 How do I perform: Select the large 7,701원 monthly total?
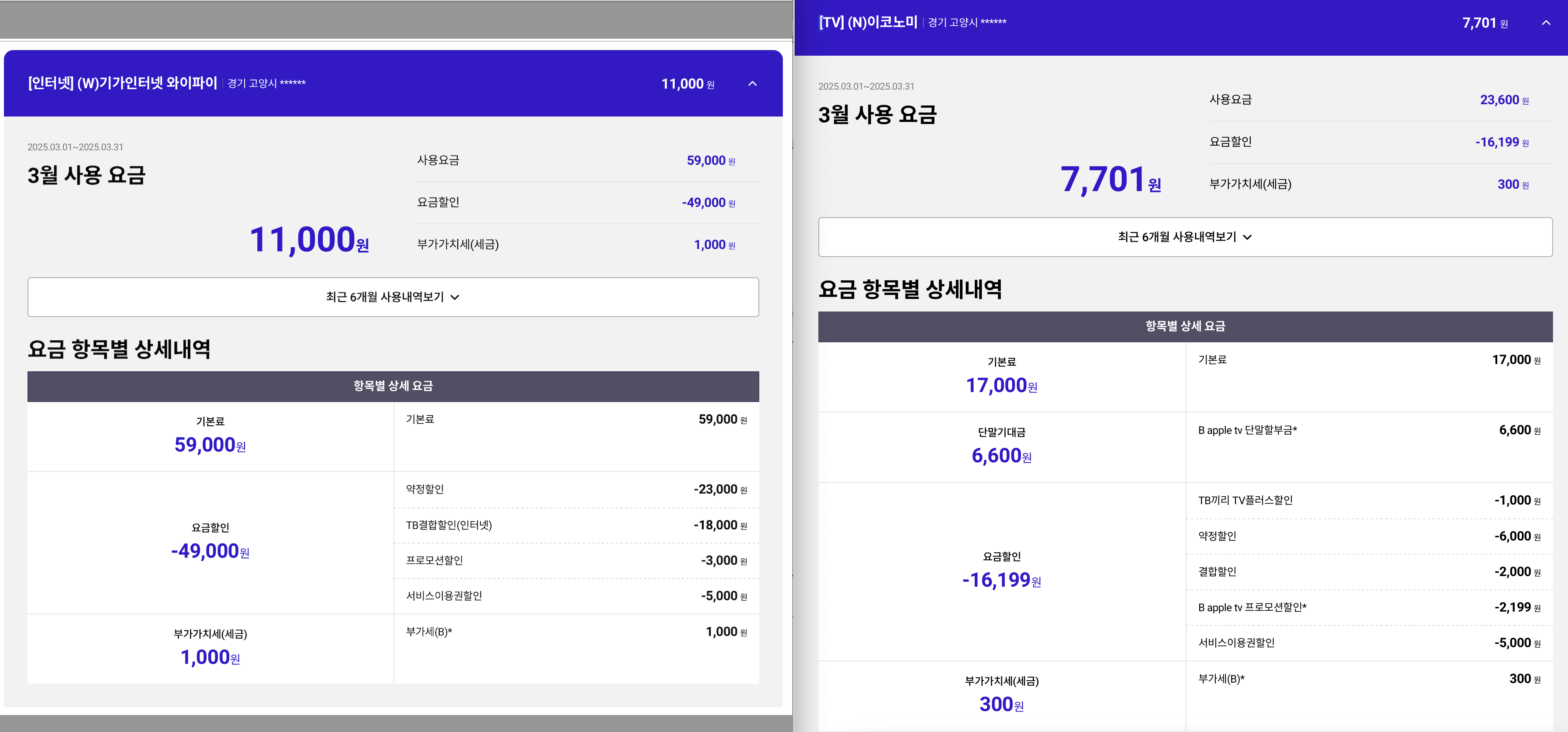pyautogui.click(x=1111, y=180)
